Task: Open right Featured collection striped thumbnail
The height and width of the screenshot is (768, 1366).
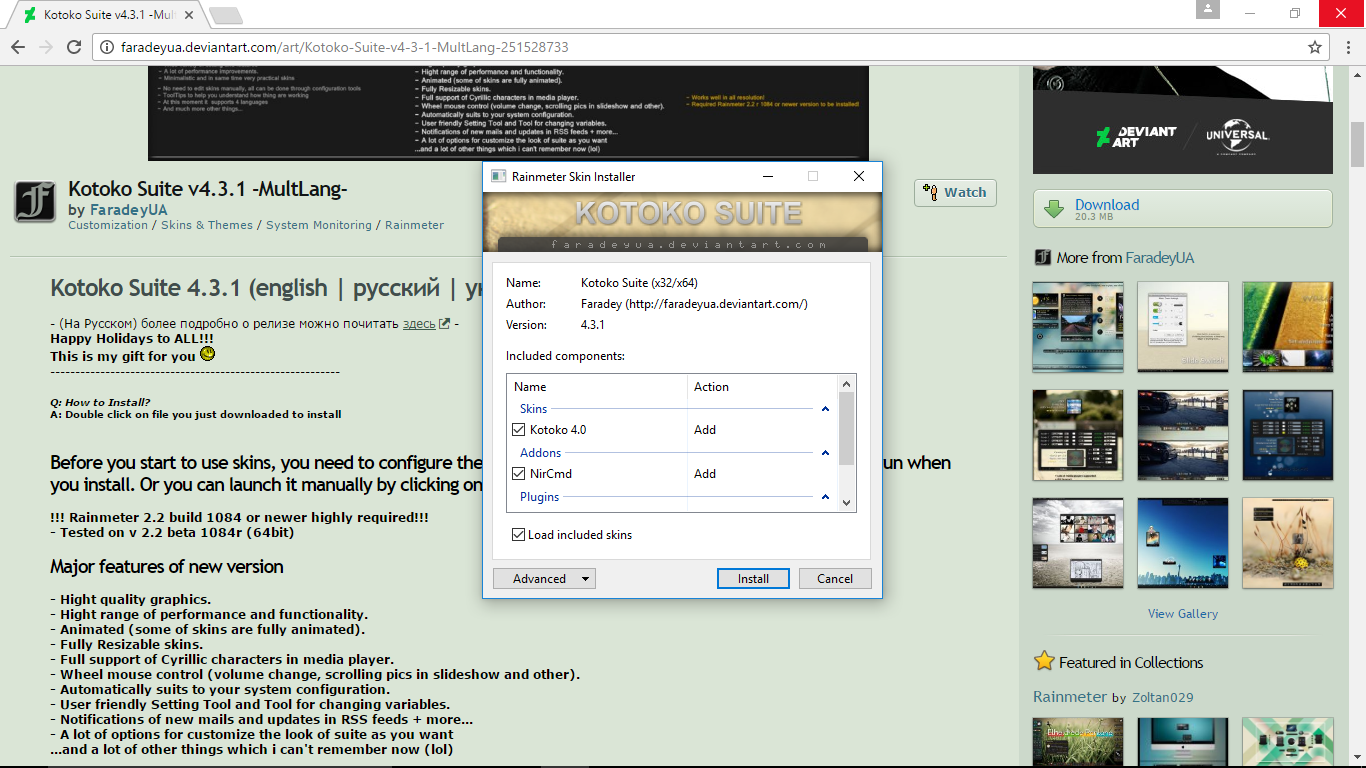Action: (1288, 742)
